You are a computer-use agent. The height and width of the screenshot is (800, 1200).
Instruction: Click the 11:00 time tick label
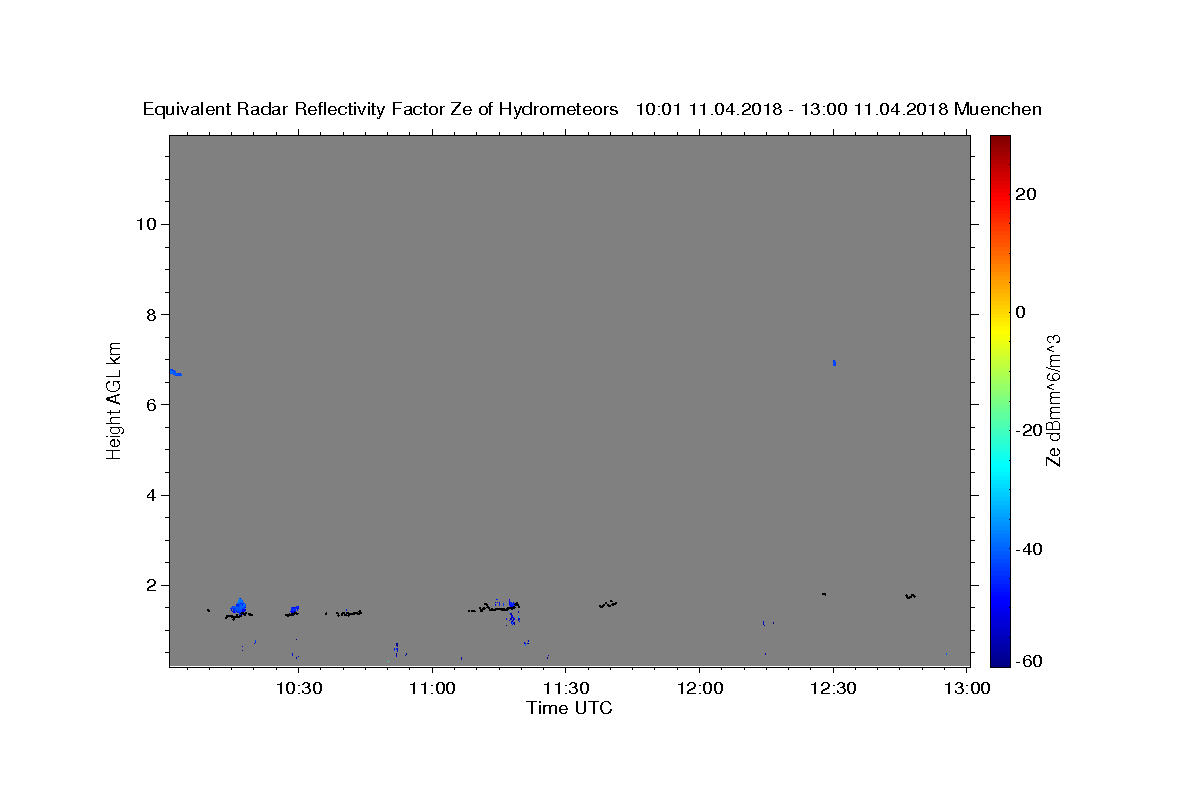click(432, 688)
